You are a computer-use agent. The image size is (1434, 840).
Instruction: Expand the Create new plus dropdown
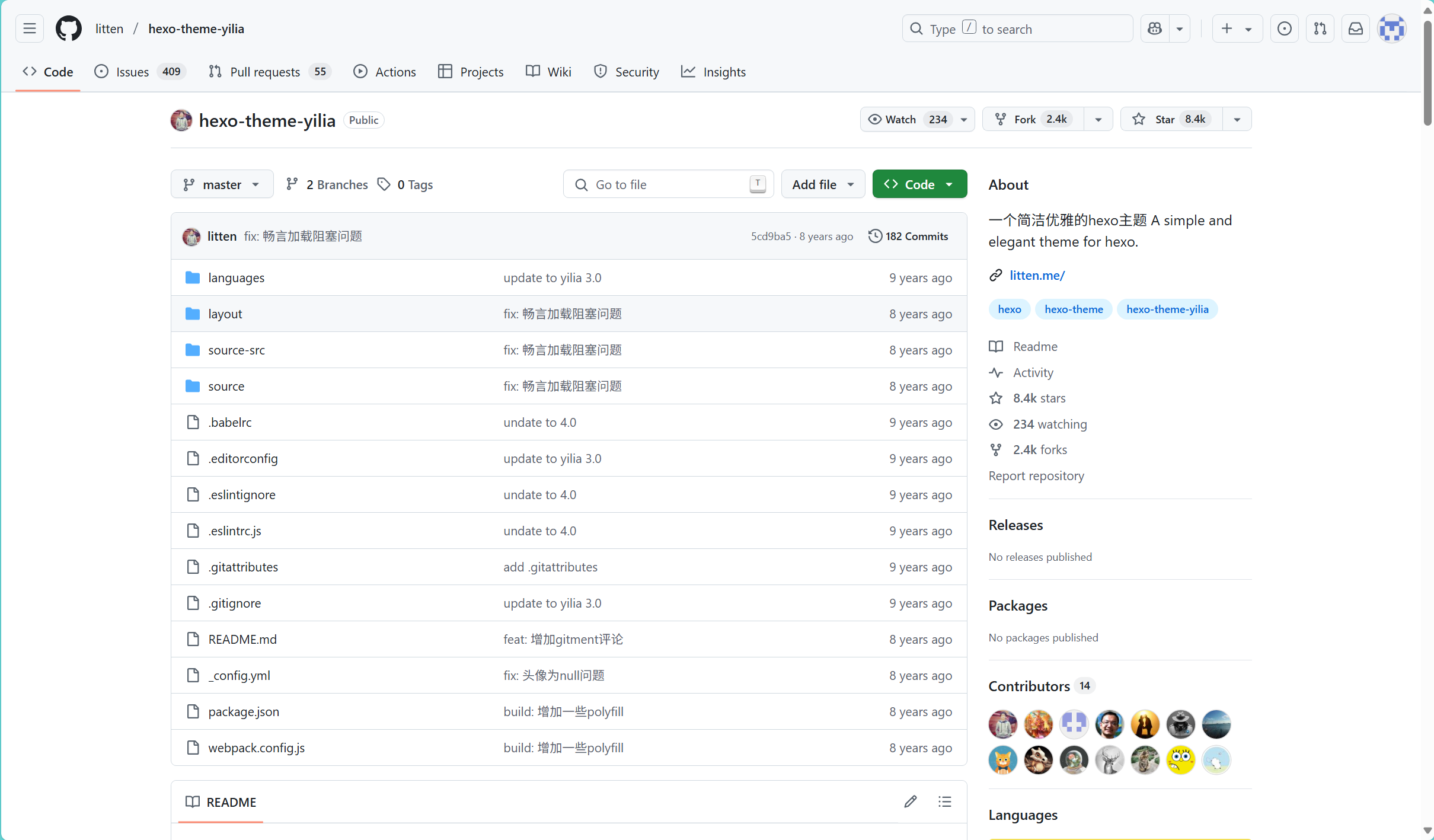[x=1237, y=28]
